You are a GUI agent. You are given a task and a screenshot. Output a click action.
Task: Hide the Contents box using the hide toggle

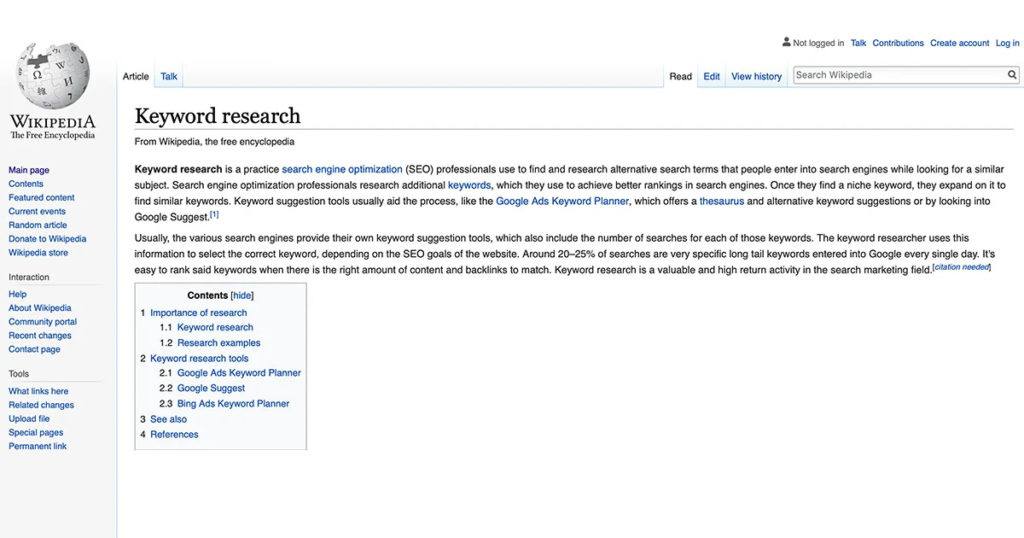point(242,296)
